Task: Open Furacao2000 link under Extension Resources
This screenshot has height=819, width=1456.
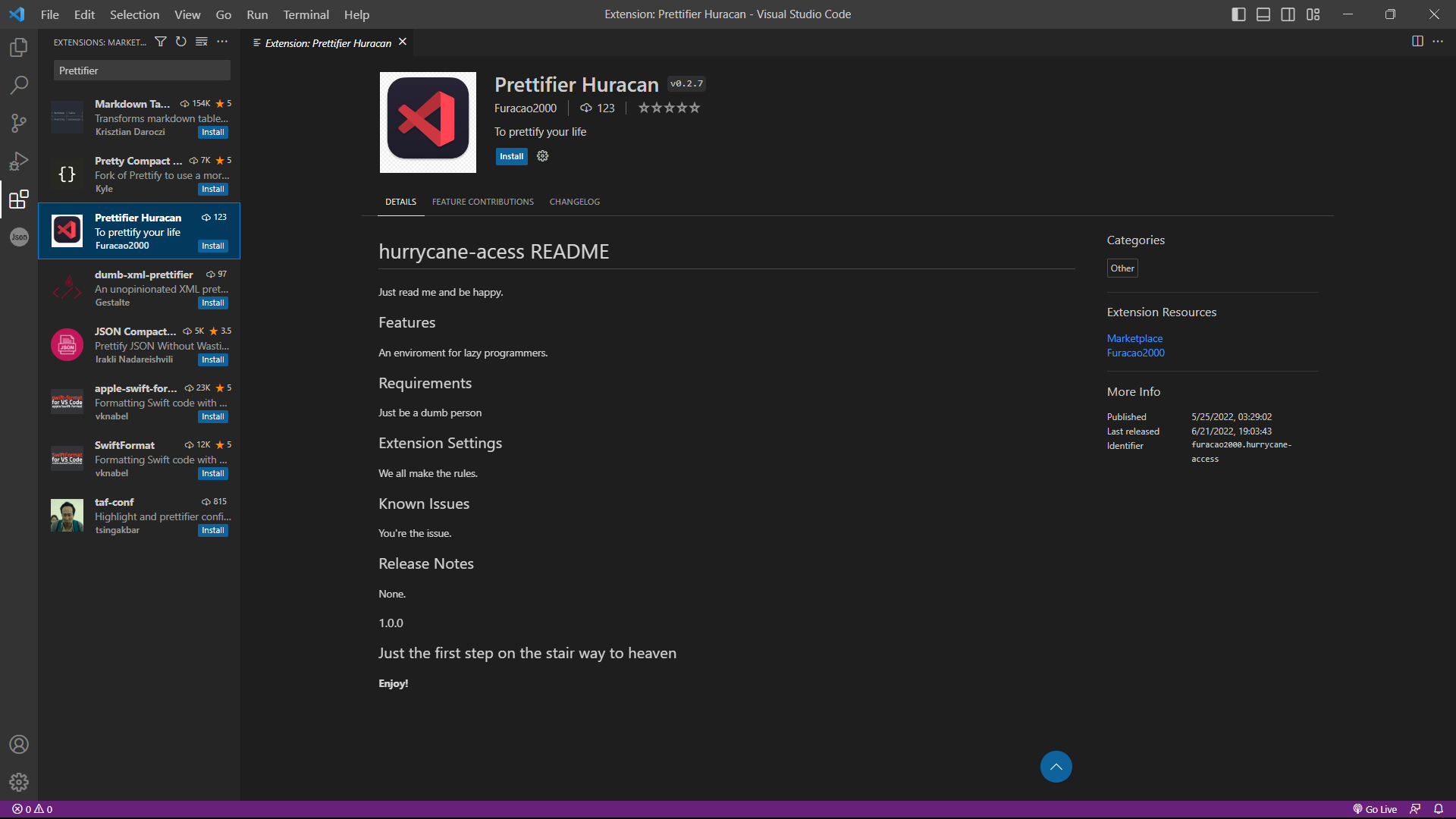Action: (1135, 353)
